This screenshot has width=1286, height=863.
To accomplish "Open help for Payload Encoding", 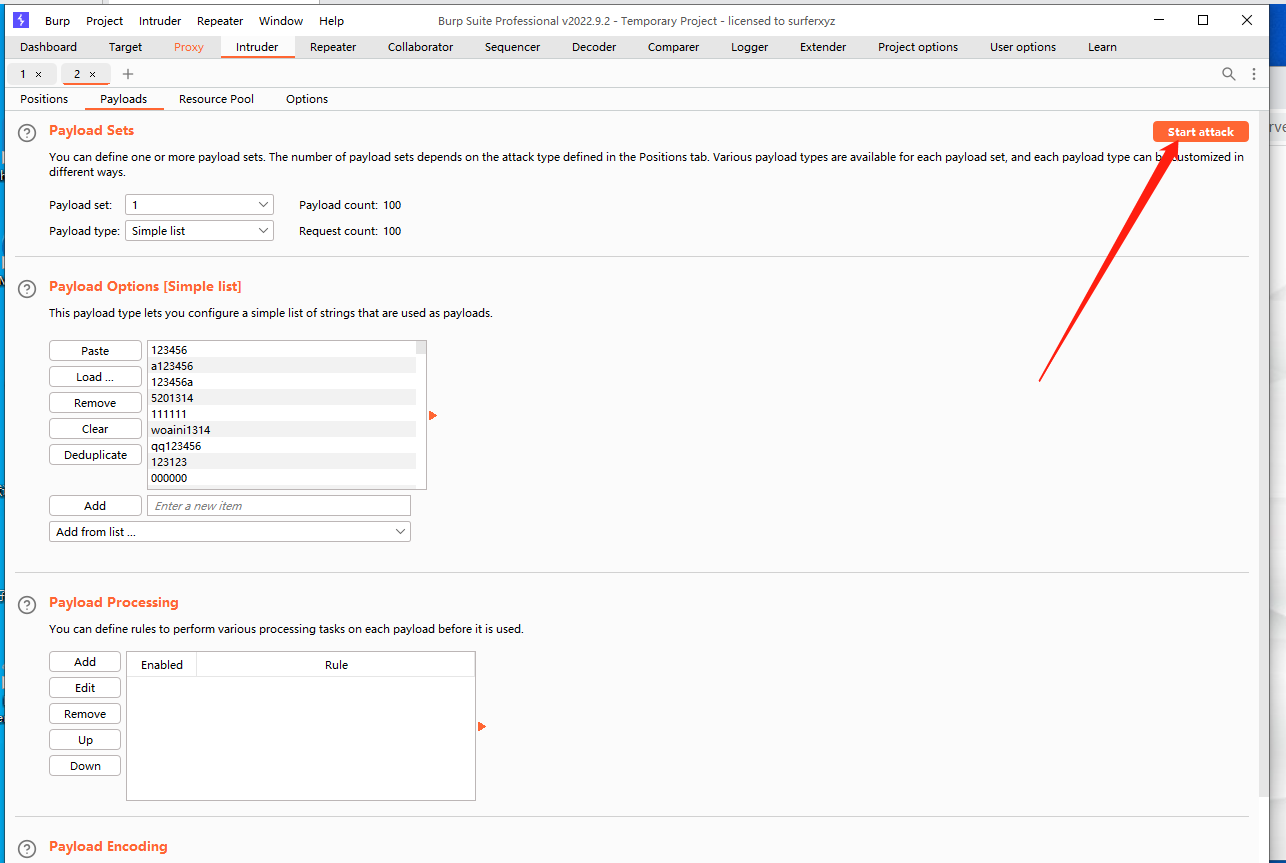I will [28, 848].
